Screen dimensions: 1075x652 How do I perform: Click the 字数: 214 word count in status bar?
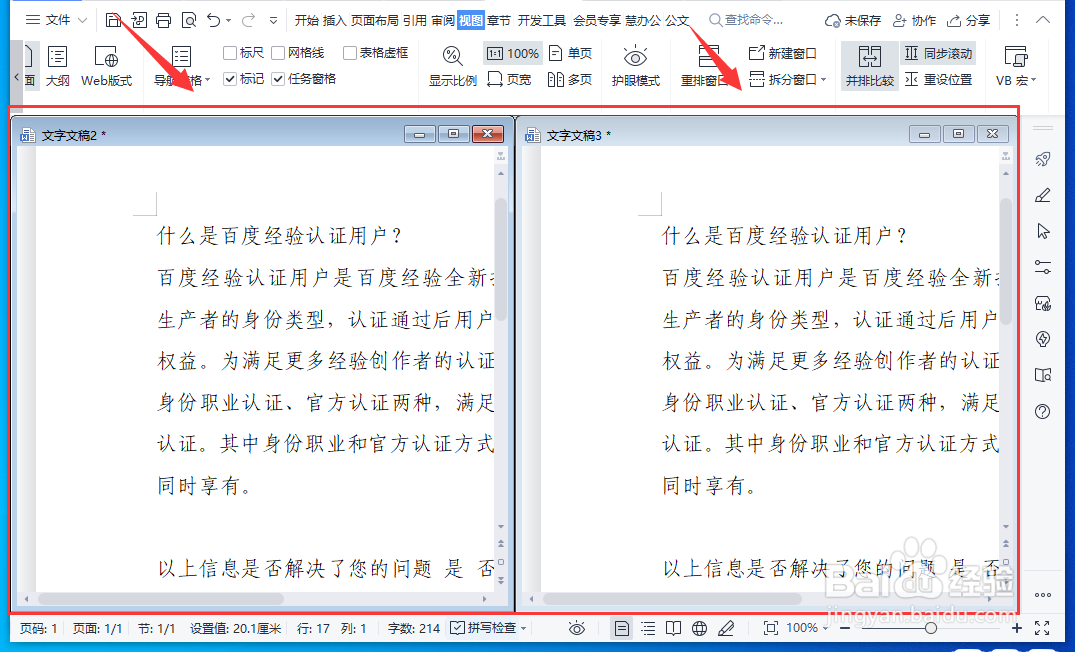(x=414, y=628)
